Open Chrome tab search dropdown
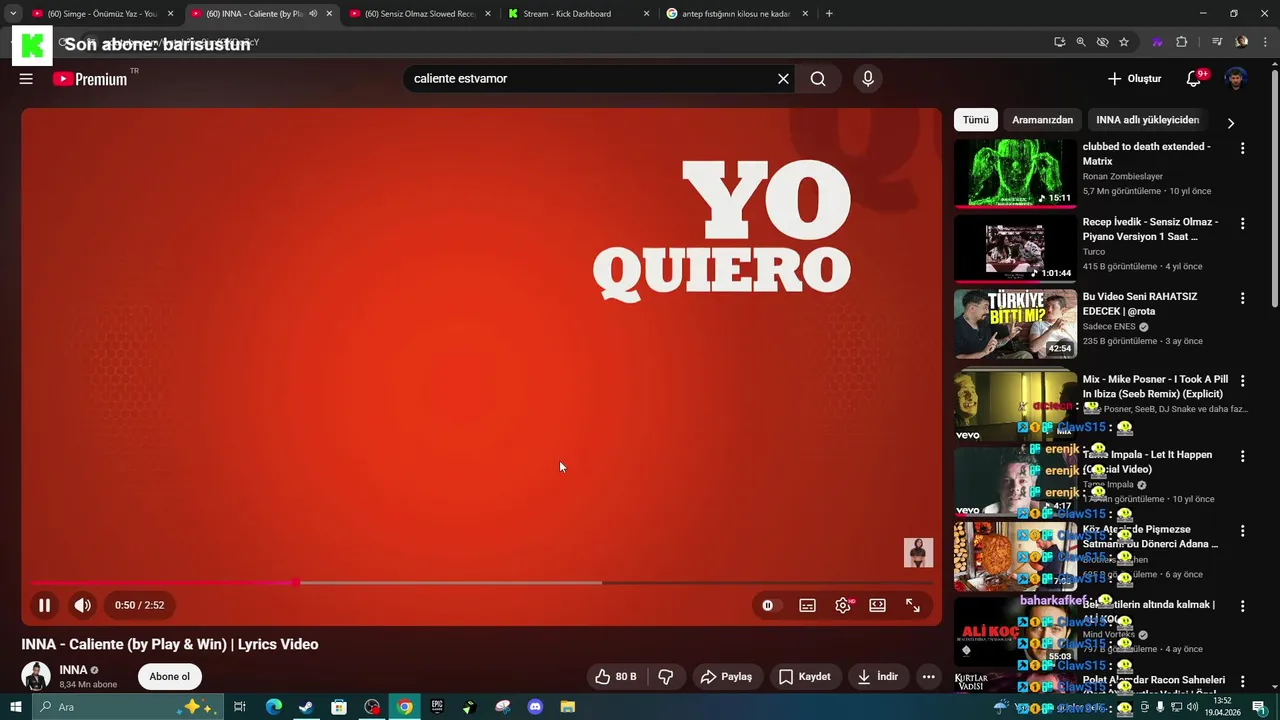The width and height of the screenshot is (1280, 720). pos(13,14)
